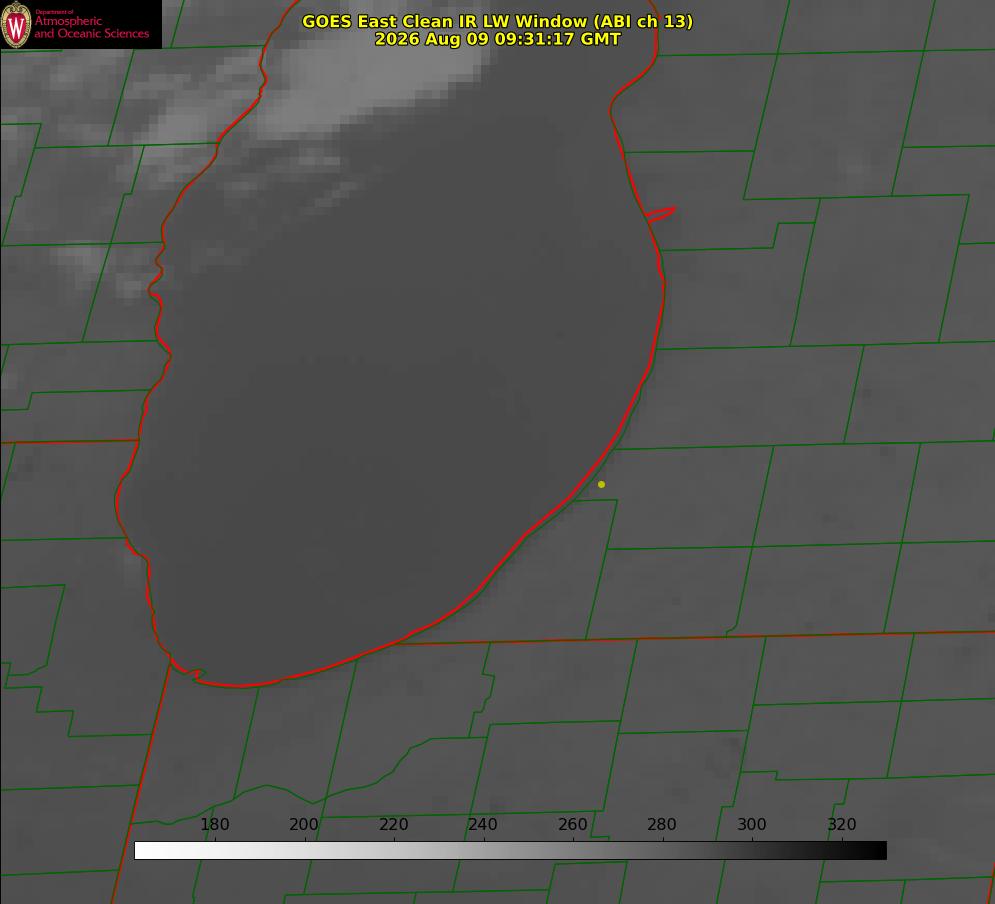Click the red hook-shaped spit on the east shore
The height and width of the screenshot is (904, 995).
(x=660, y=214)
